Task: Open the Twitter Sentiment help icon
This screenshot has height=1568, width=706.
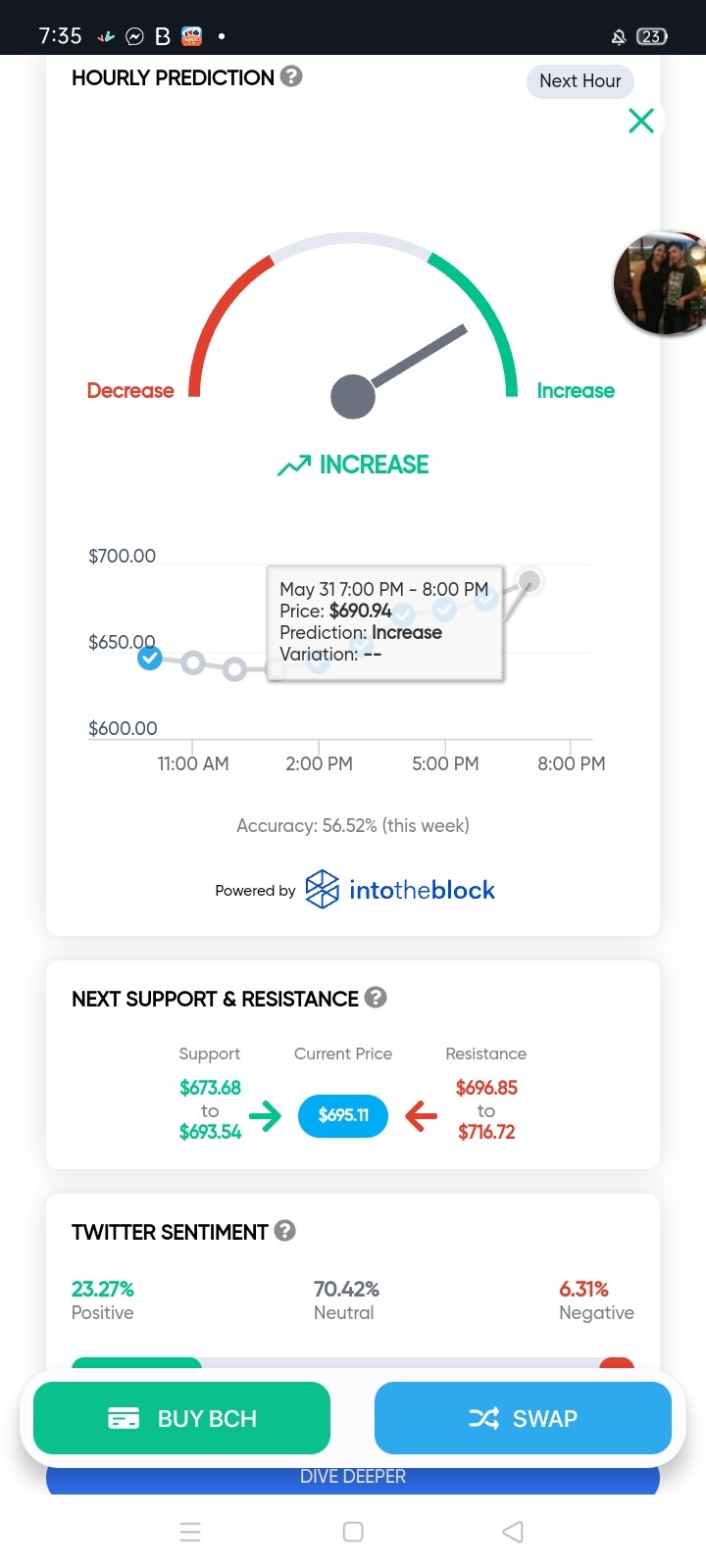Action: [285, 1231]
